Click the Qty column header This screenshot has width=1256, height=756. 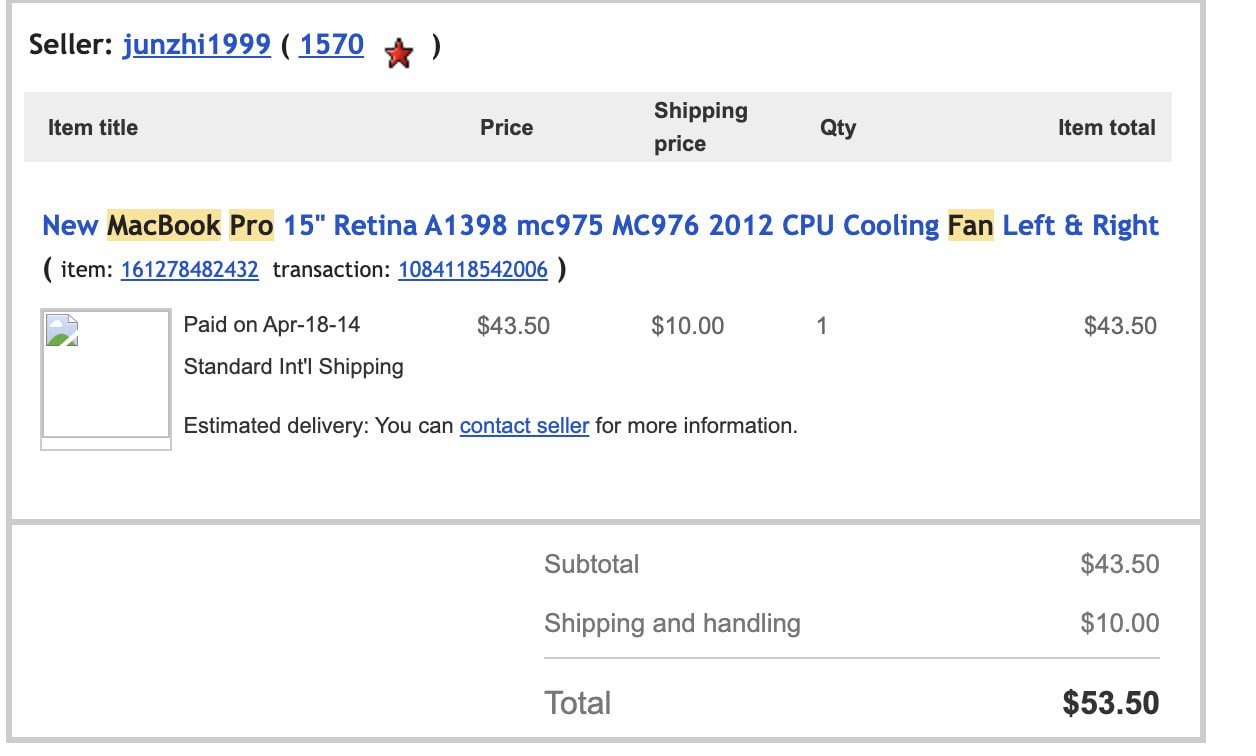coord(838,128)
